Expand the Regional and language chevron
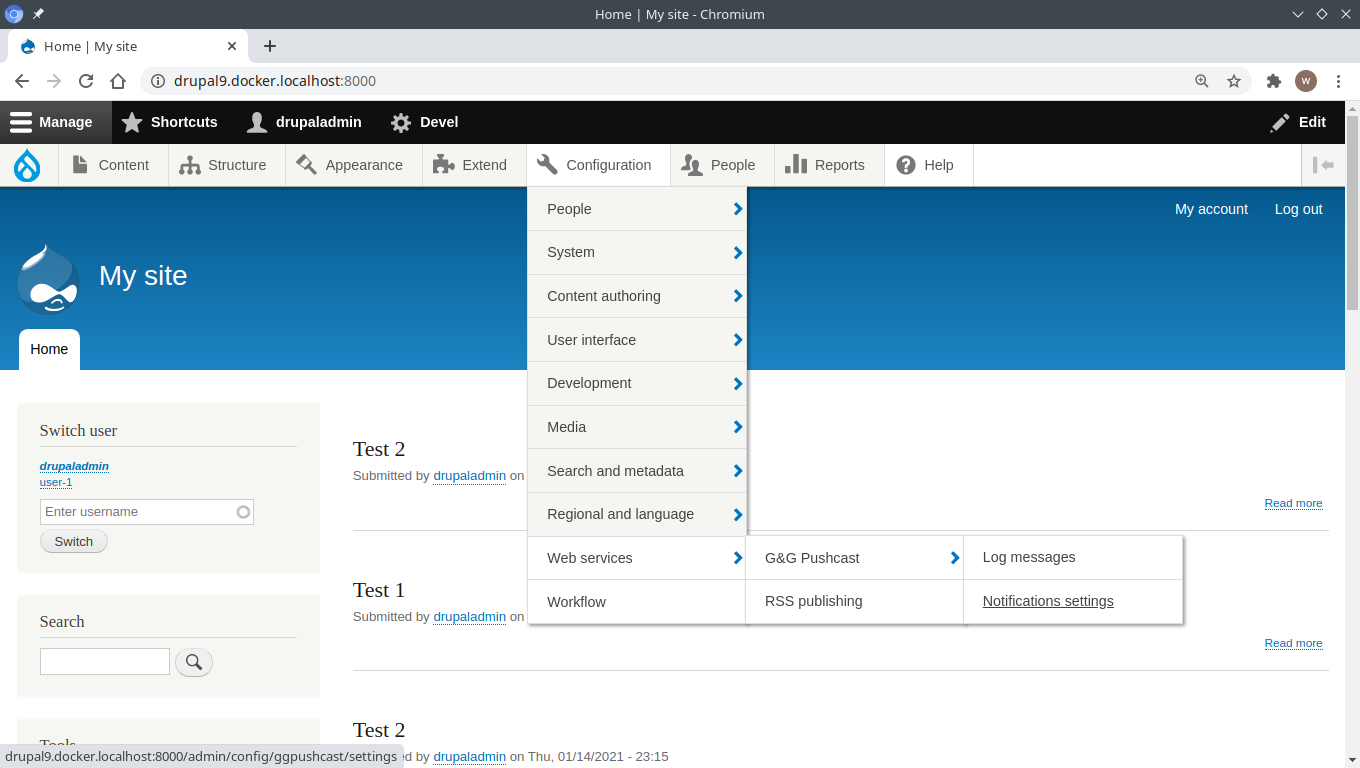The height and width of the screenshot is (768, 1360). pyautogui.click(x=736, y=514)
